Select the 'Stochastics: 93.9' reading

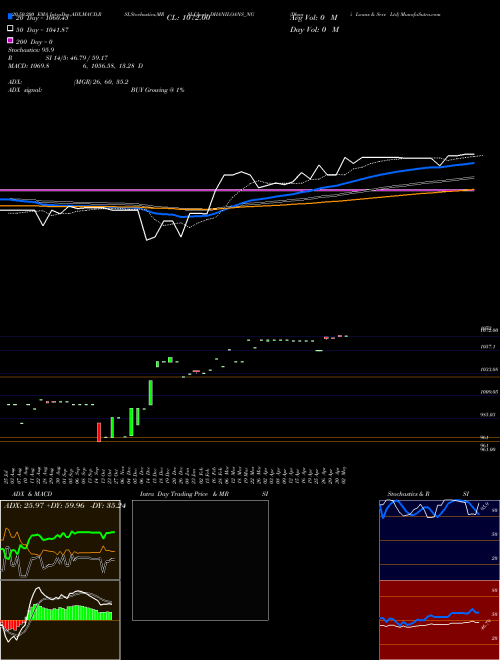coord(31,50)
